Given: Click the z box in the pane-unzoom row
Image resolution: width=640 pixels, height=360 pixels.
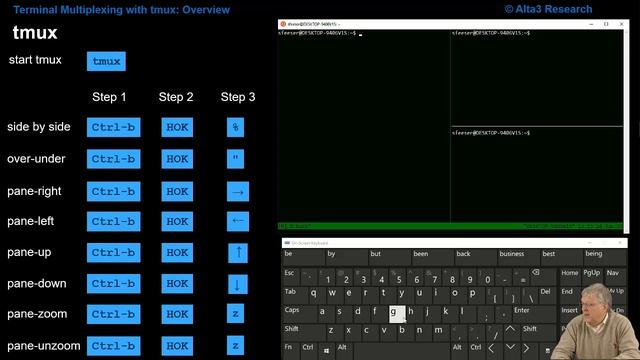Looking at the screenshot, I should pyautogui.click(x=236, y=346).
